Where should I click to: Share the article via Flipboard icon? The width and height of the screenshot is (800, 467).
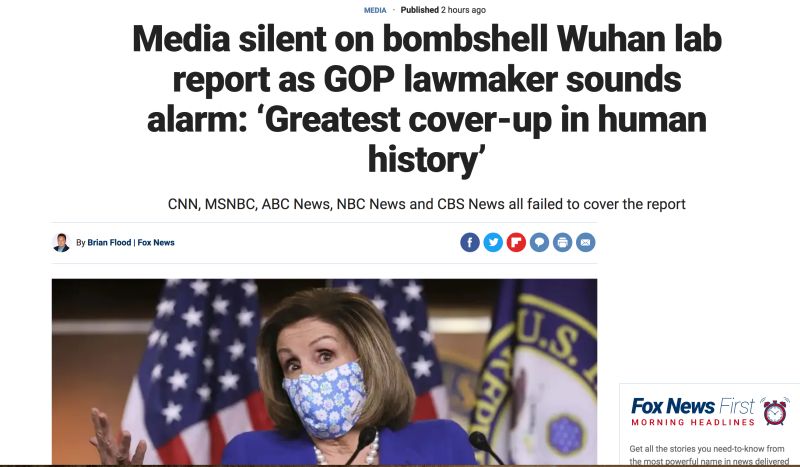pos(516,242)
